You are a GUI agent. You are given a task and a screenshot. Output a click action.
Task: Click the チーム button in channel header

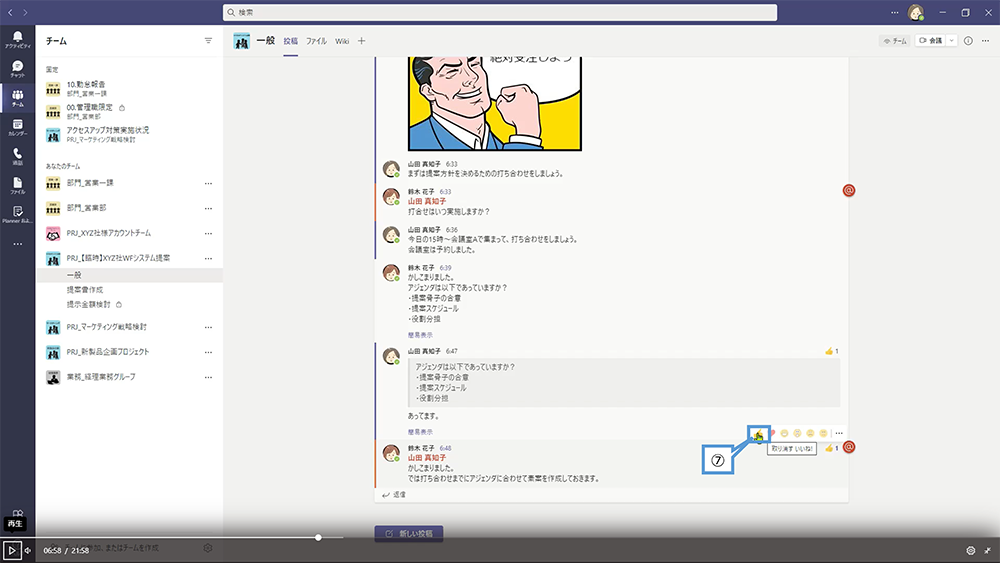coord(895,41)
